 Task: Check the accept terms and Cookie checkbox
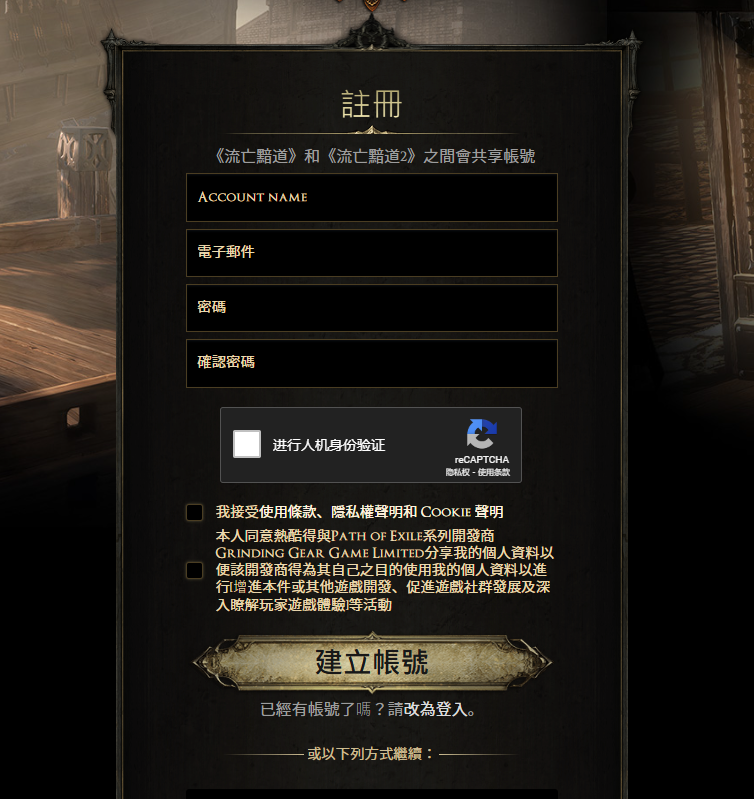click(195, 512)
